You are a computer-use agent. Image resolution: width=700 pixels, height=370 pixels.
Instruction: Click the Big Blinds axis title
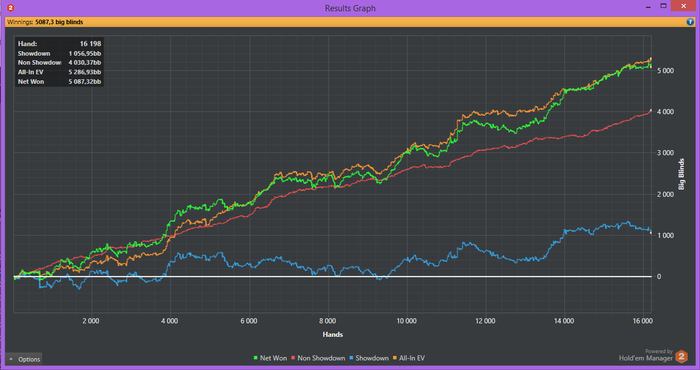tap(681, 174)
